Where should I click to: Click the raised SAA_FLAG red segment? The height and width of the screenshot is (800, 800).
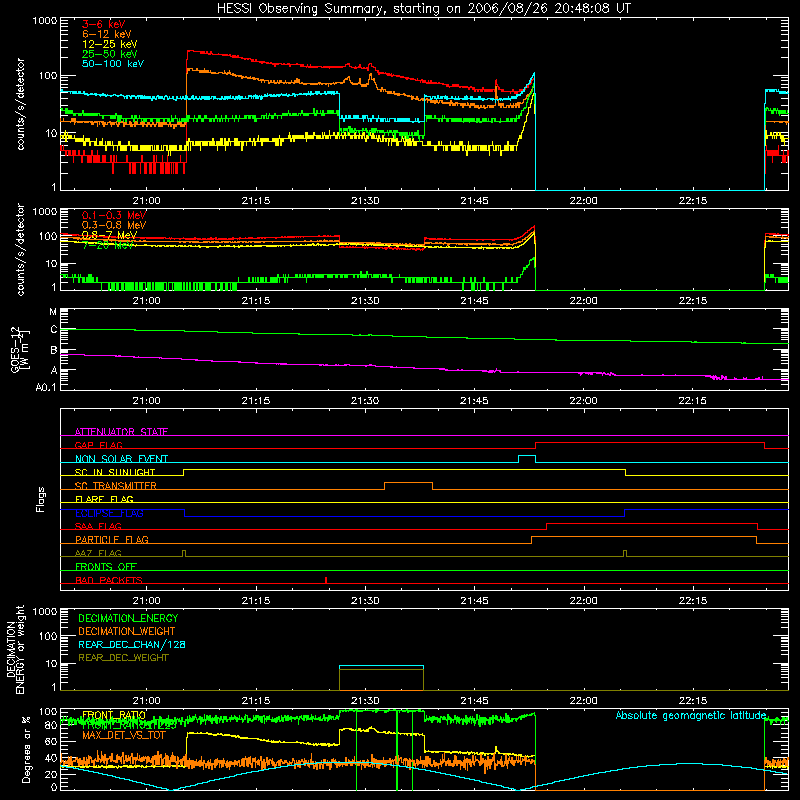pyautogui.click(x=652, y=523)
